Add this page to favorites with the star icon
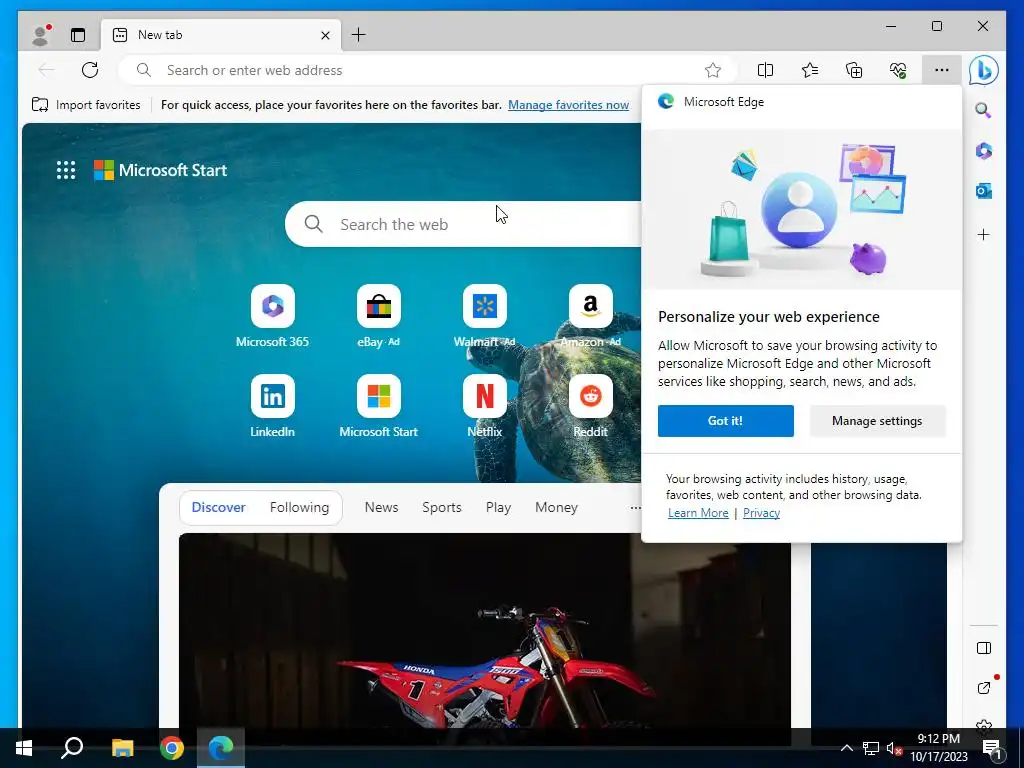The width and height of the screenshot is (1024, 768). 713,70
